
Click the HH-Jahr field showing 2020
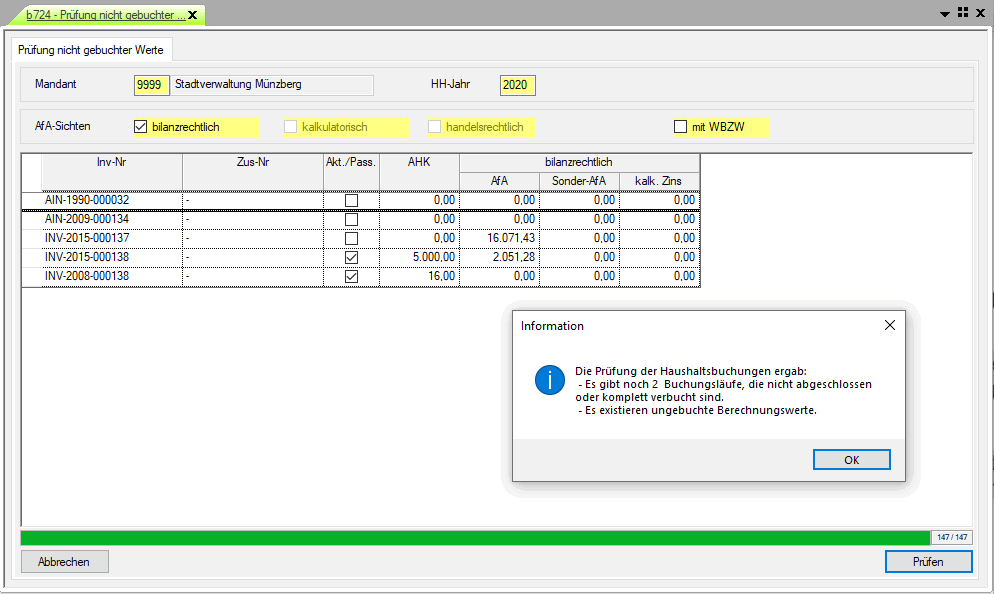coord(517,85)
